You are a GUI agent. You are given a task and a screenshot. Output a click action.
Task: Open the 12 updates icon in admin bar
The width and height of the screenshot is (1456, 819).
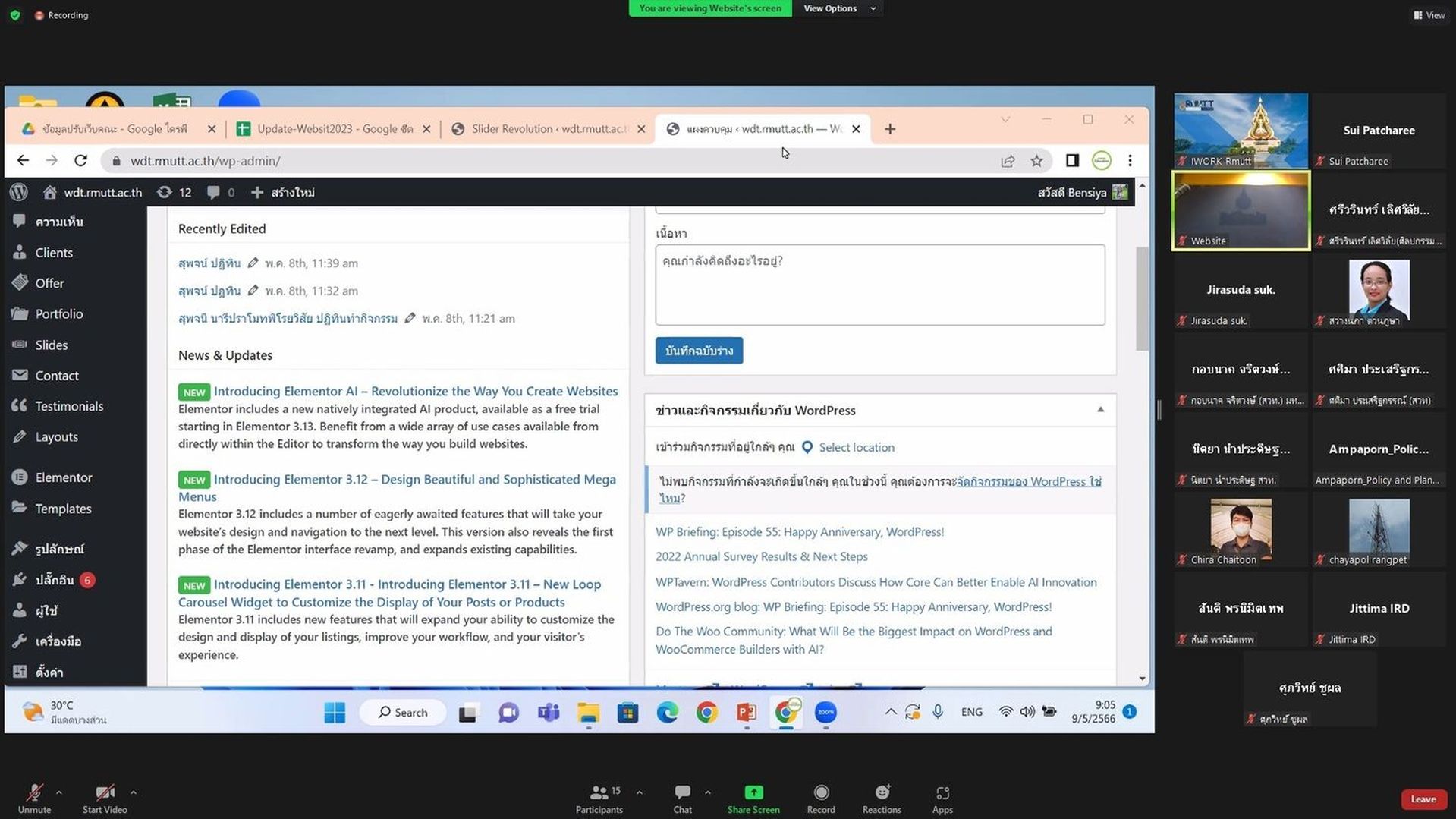174,192
